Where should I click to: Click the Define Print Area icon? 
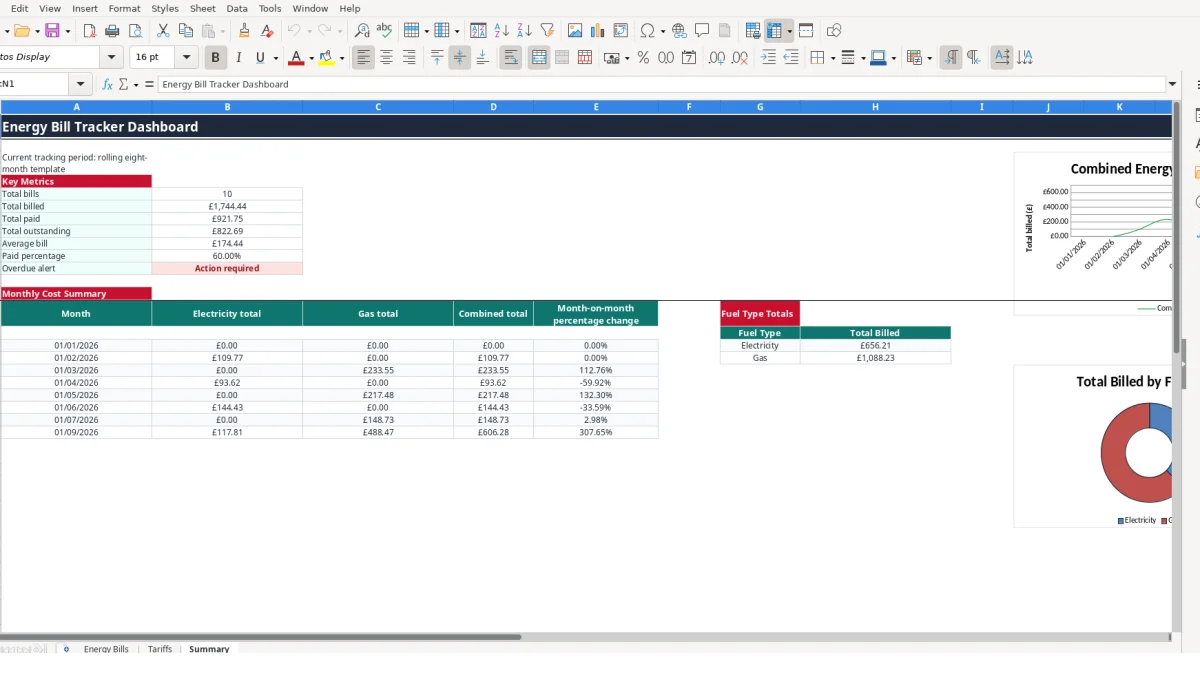click(753, 31)
